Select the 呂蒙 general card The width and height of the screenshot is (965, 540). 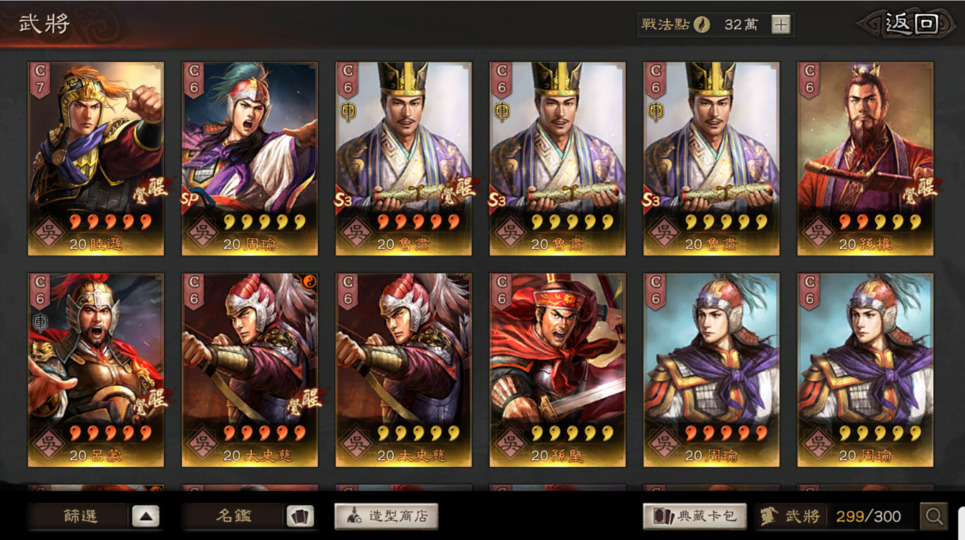96,369
